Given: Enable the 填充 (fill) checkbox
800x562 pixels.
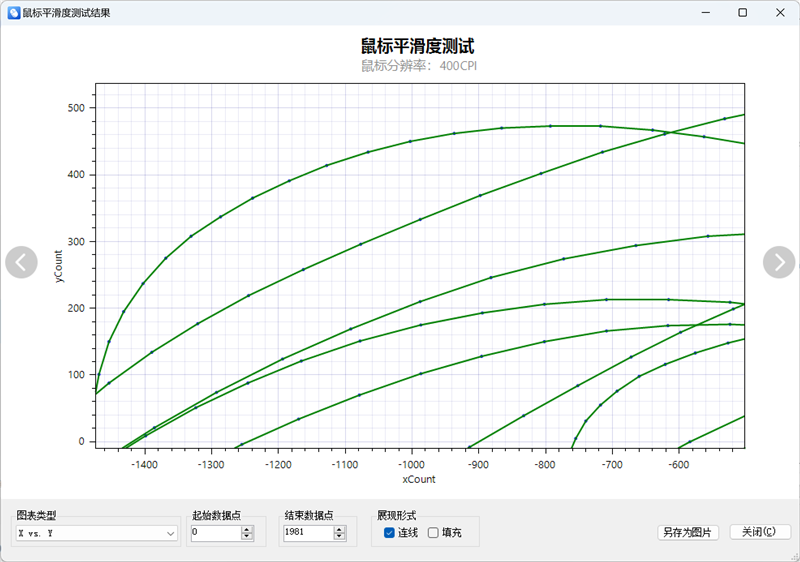Looking at the screenshot, I should click(x=433, y=533).
